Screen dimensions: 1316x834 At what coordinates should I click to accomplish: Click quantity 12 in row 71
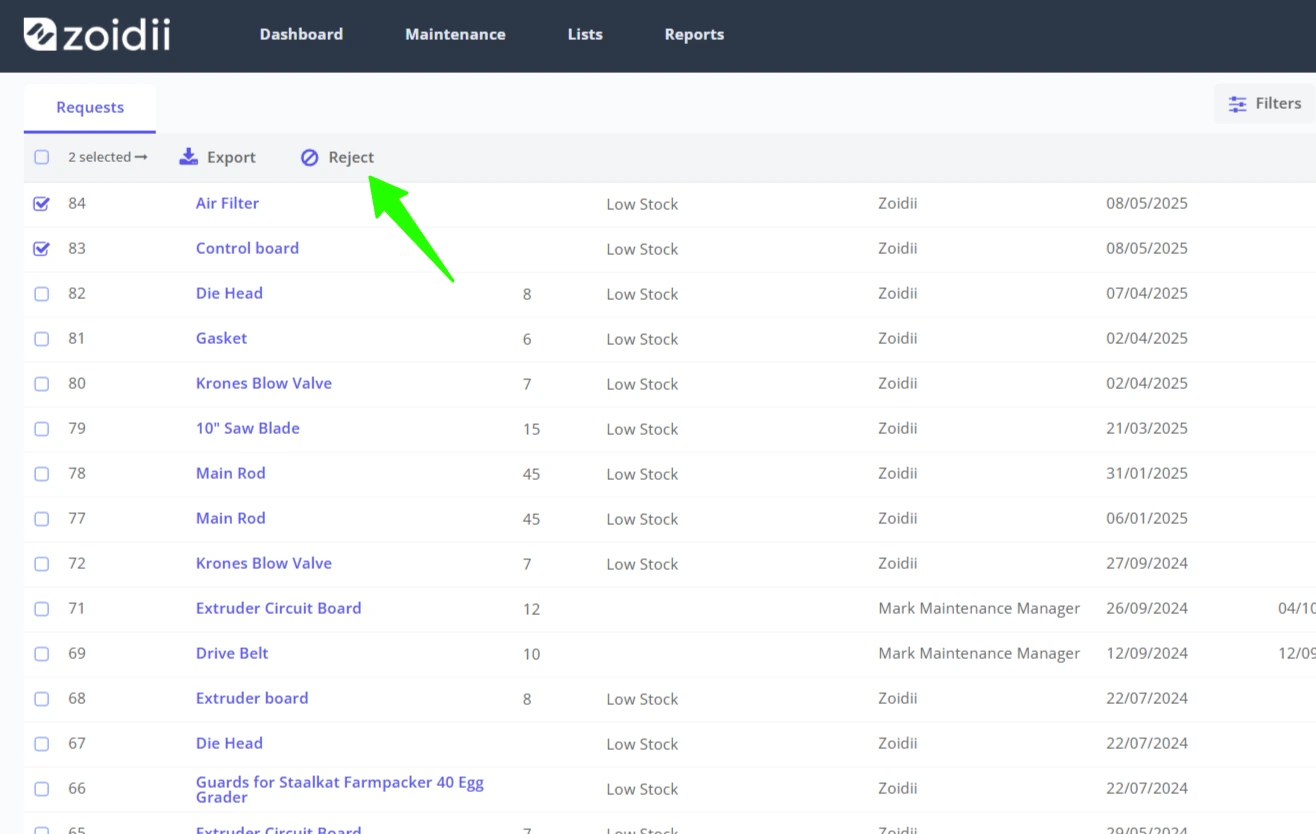(x=531, y=609)
